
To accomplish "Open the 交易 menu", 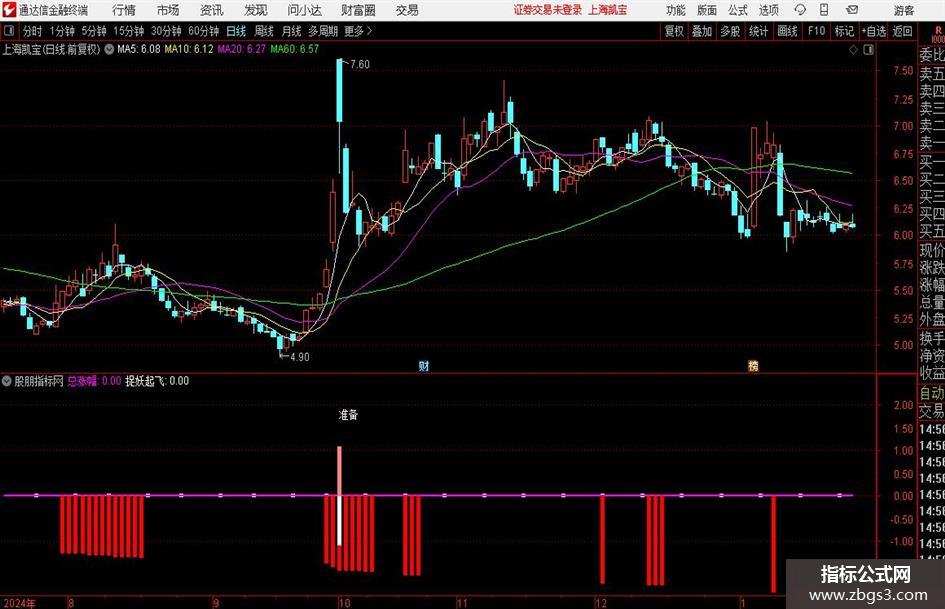I will pyautogui.click(x=407, y=10).
